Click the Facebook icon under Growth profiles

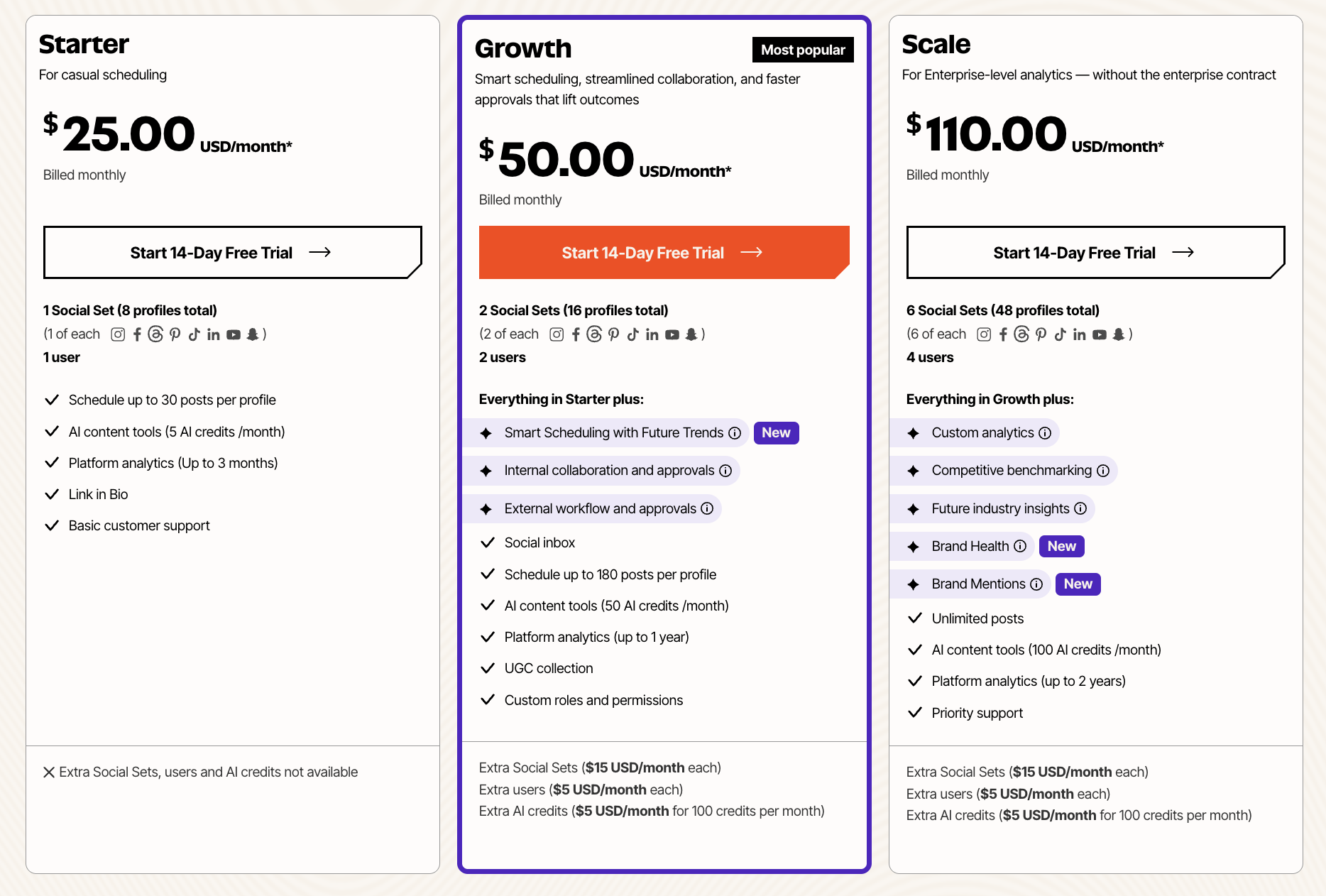tap(576, 334)
